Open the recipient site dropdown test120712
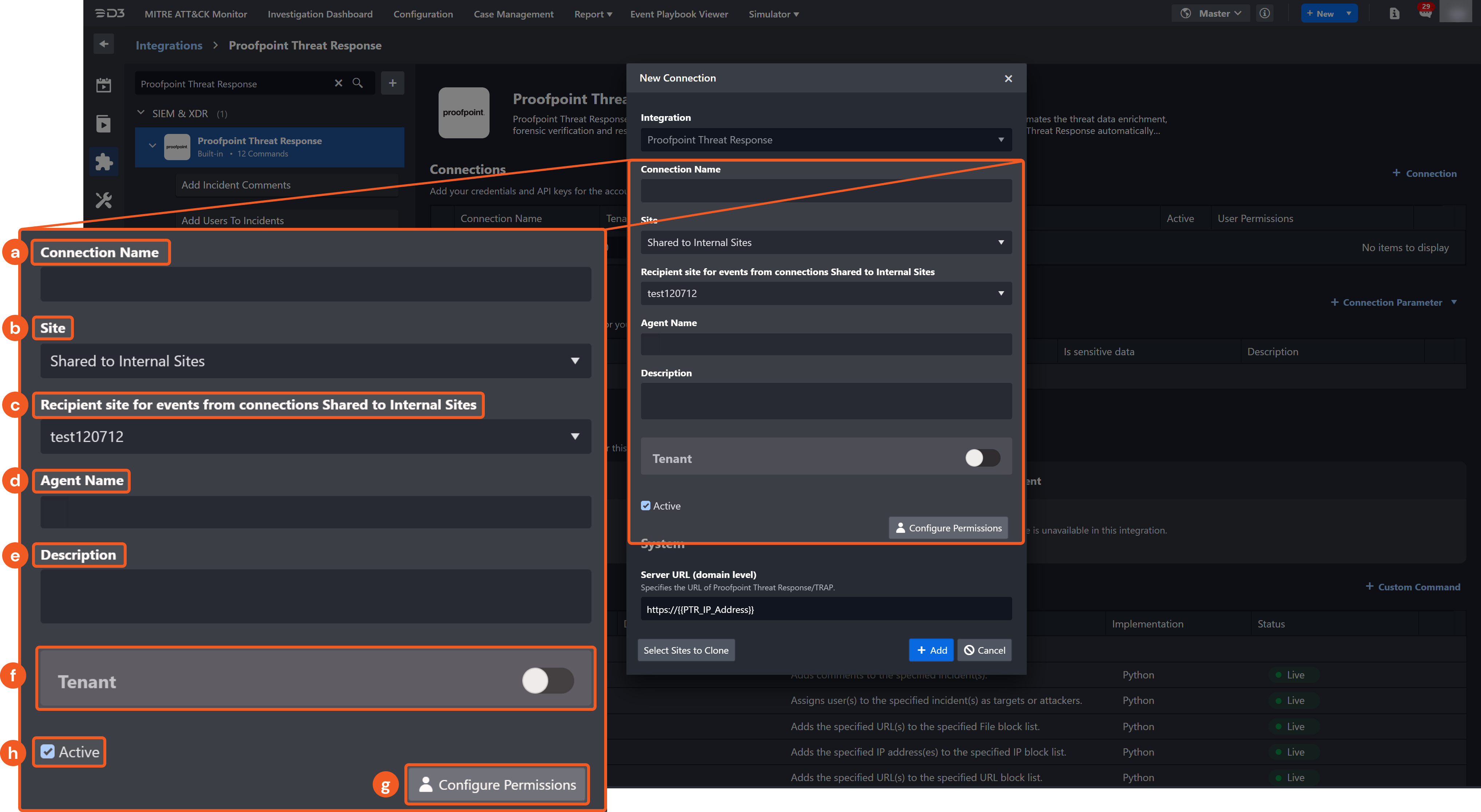1481x812 pixels. tap(825, 293)
